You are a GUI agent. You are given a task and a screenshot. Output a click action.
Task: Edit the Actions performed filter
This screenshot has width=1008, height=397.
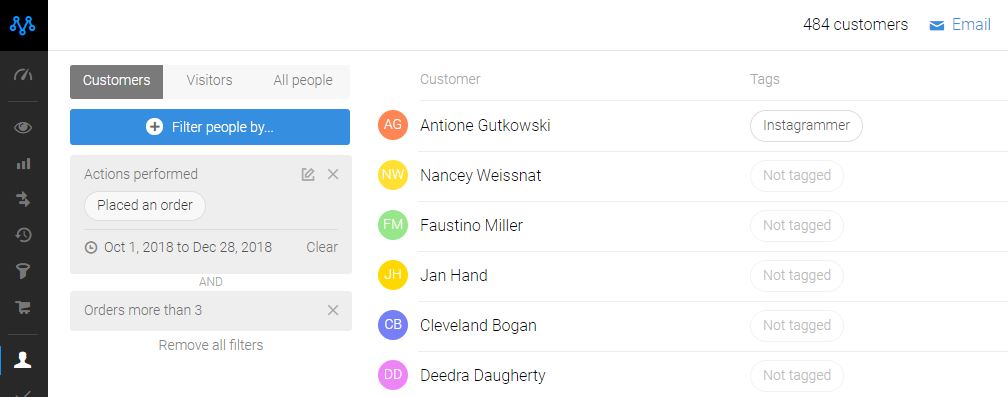(308, 174)
